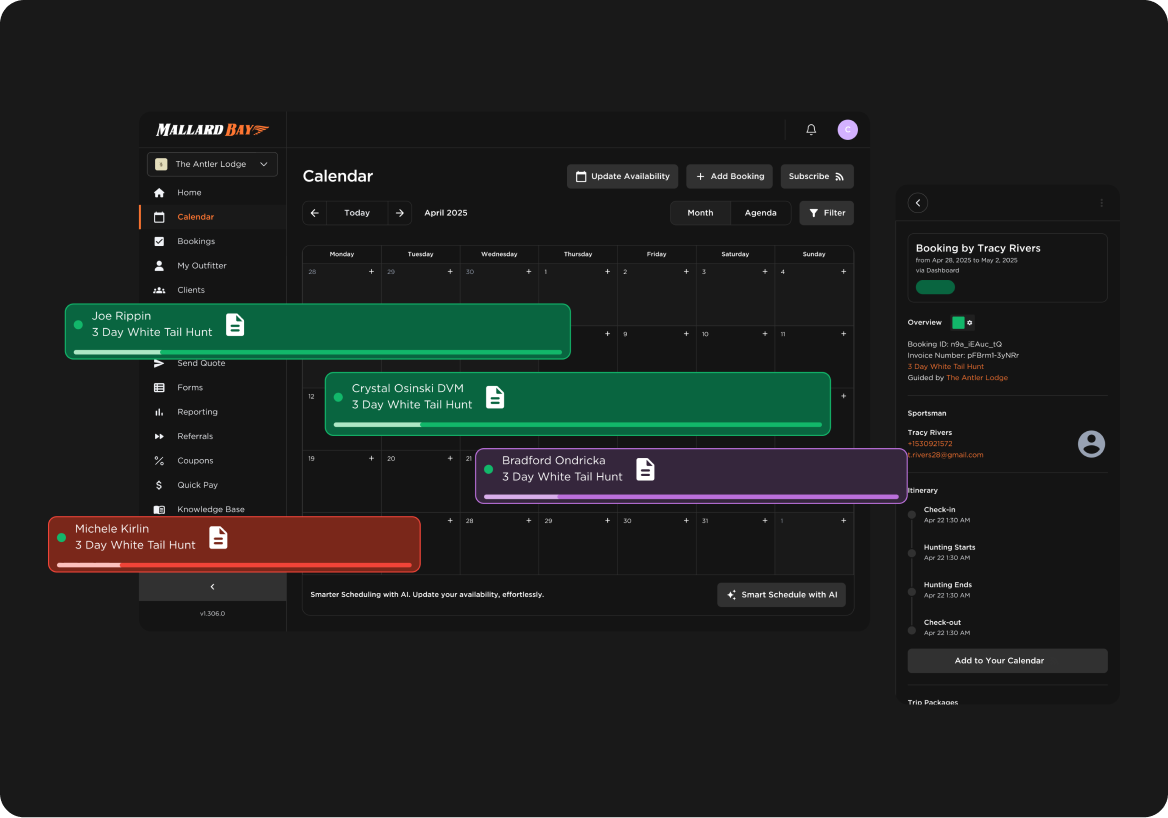Click the user avatar in the top bar
1168x818 pixels.
[x=847, y=129]
